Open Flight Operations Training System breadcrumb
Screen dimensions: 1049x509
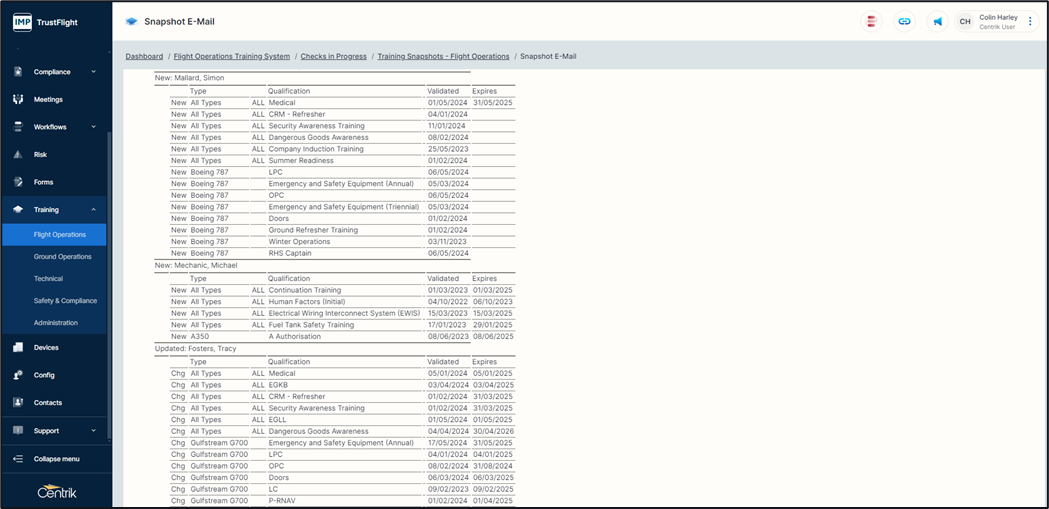click(x=232, y=57)
